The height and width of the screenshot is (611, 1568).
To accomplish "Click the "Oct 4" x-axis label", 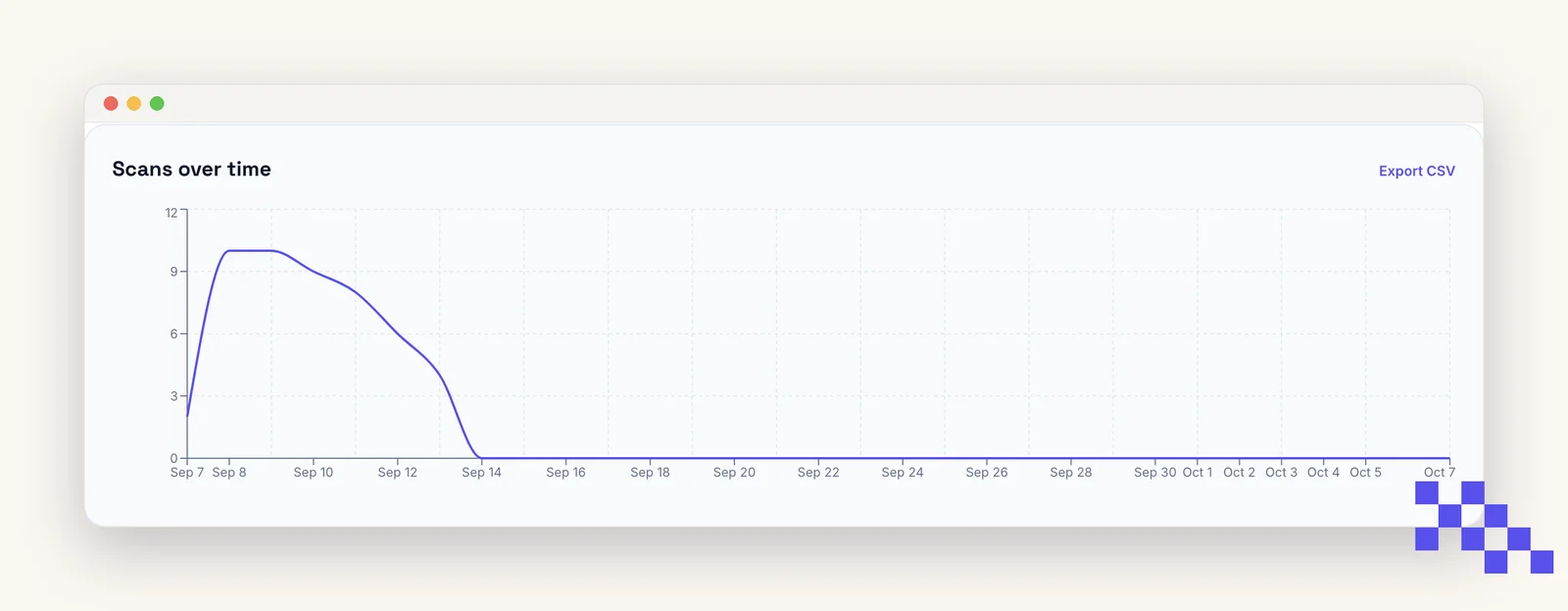I will [1324, 472].
